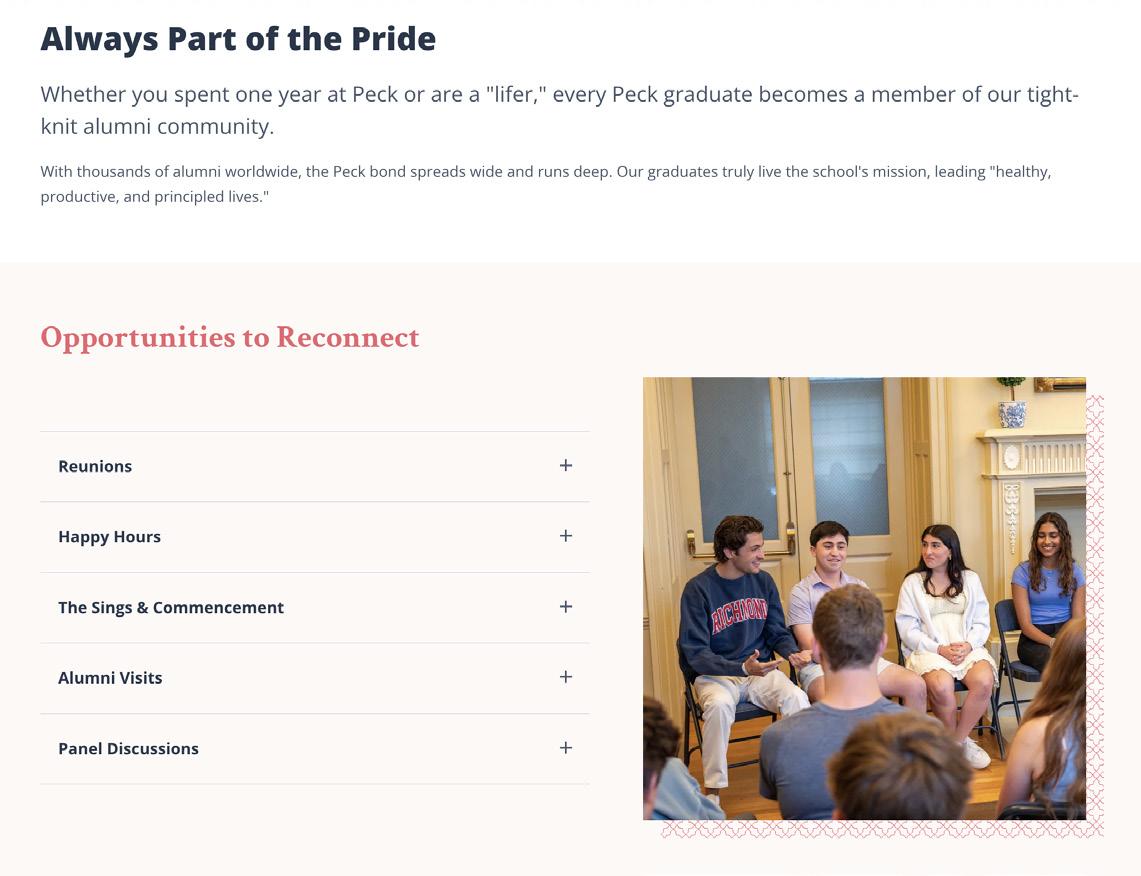This screenshot has height=876, width=1141.
Task: Expand the Alumni Visits row label
Action: 110,678
